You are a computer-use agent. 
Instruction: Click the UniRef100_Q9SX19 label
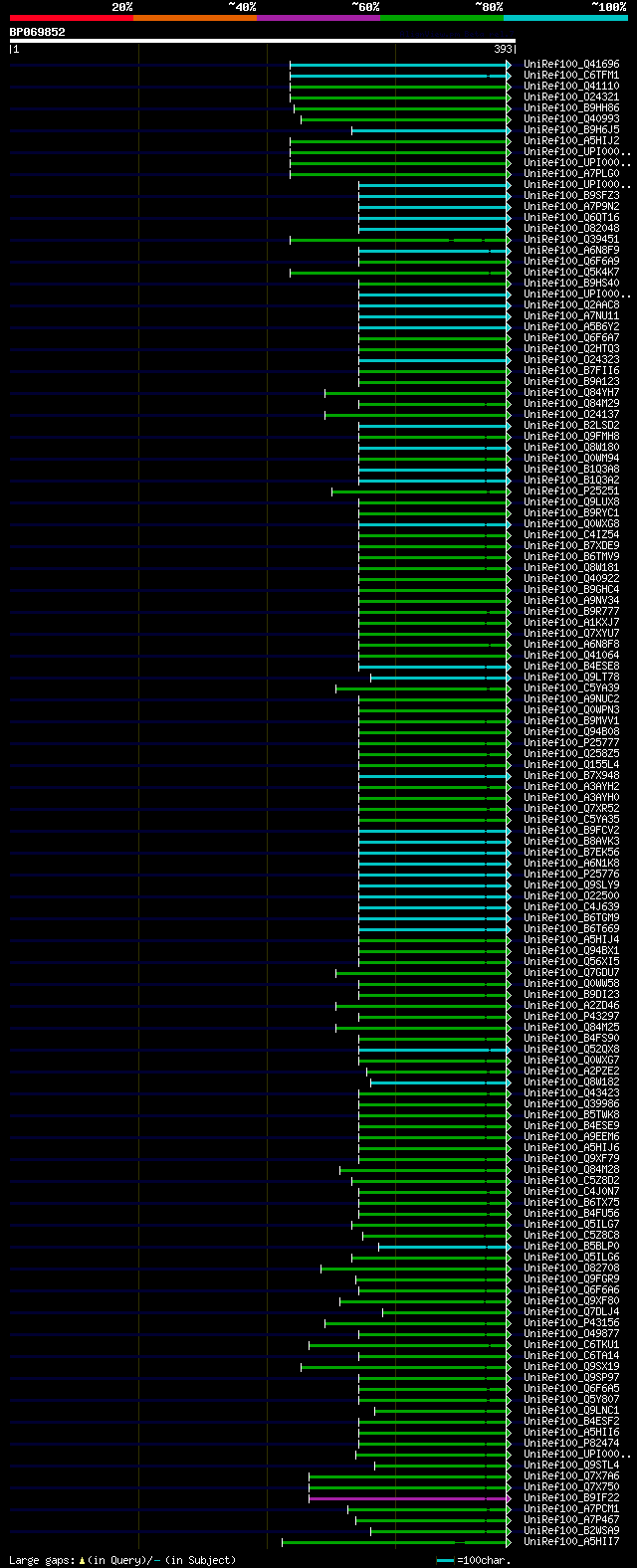tap(571, 1367)
